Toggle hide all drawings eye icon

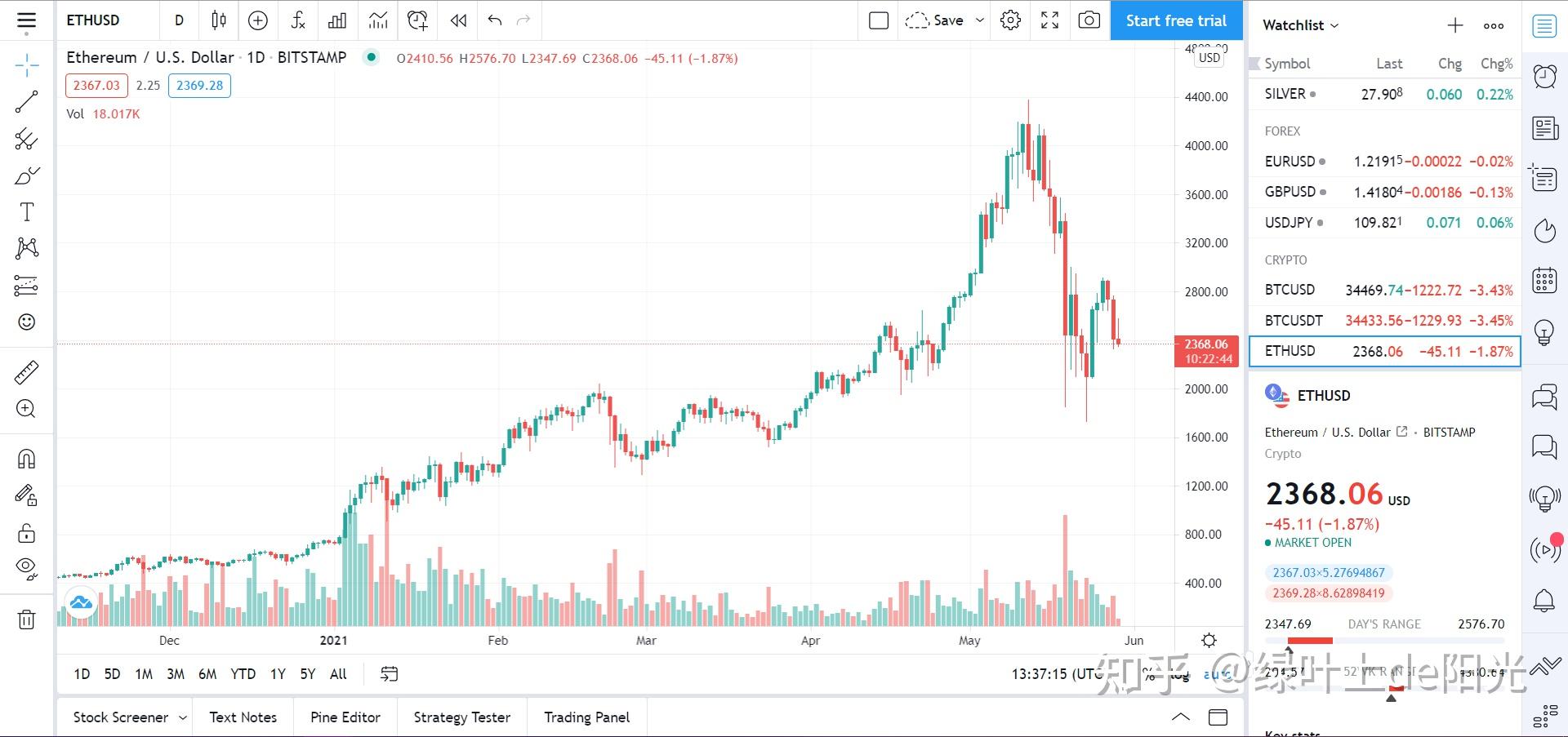pyautogui.click(x=26, y=568)
